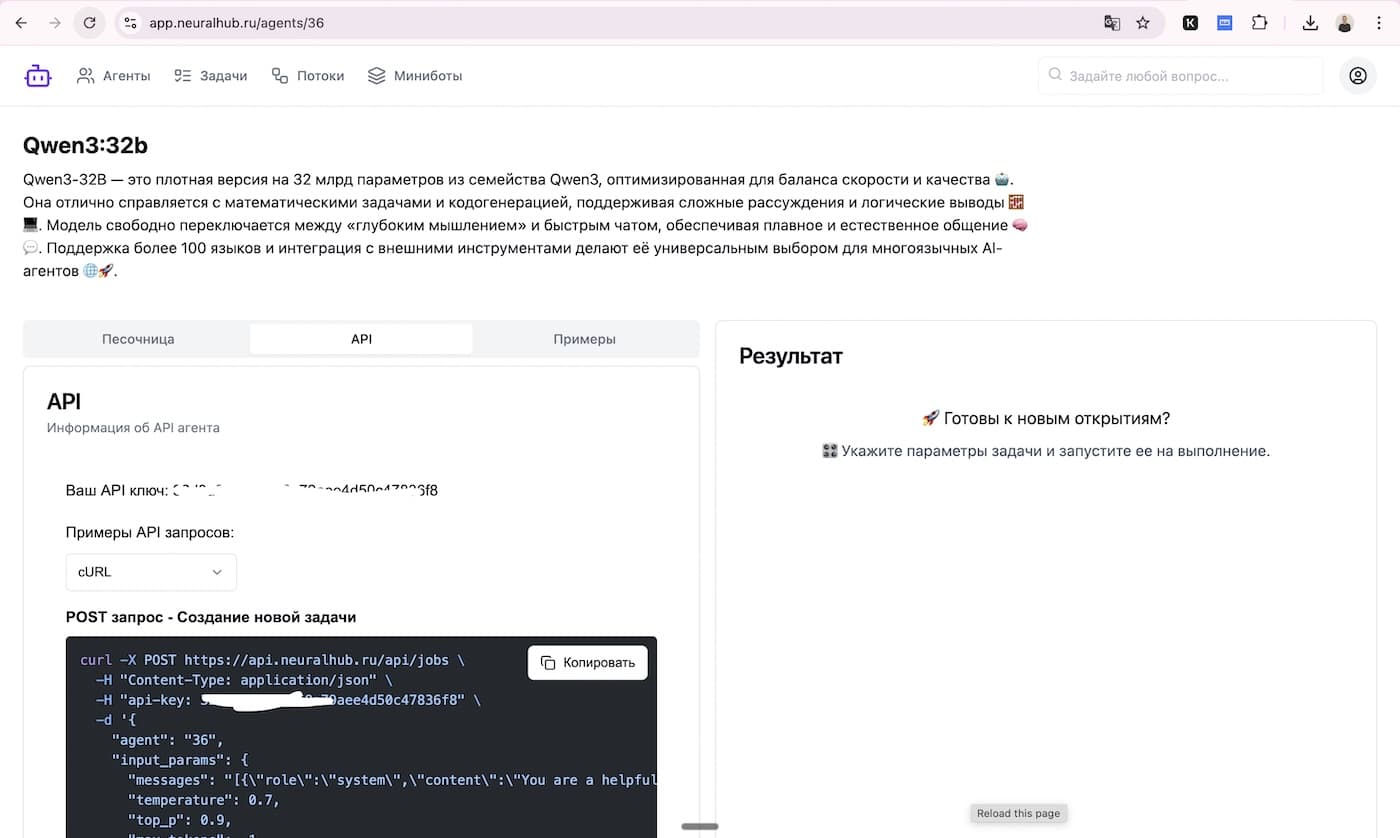Click the search field Задайте любой вопрос
This screenshot has height=838, width=1400.
pos(1180,75)
